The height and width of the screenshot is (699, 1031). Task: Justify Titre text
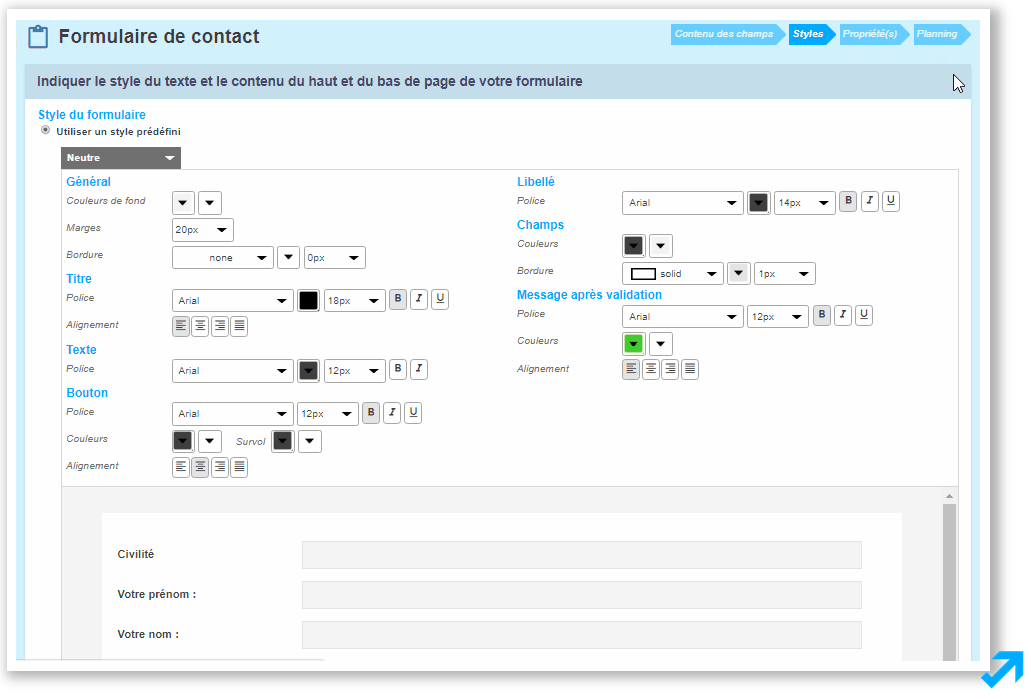[239, 326]
